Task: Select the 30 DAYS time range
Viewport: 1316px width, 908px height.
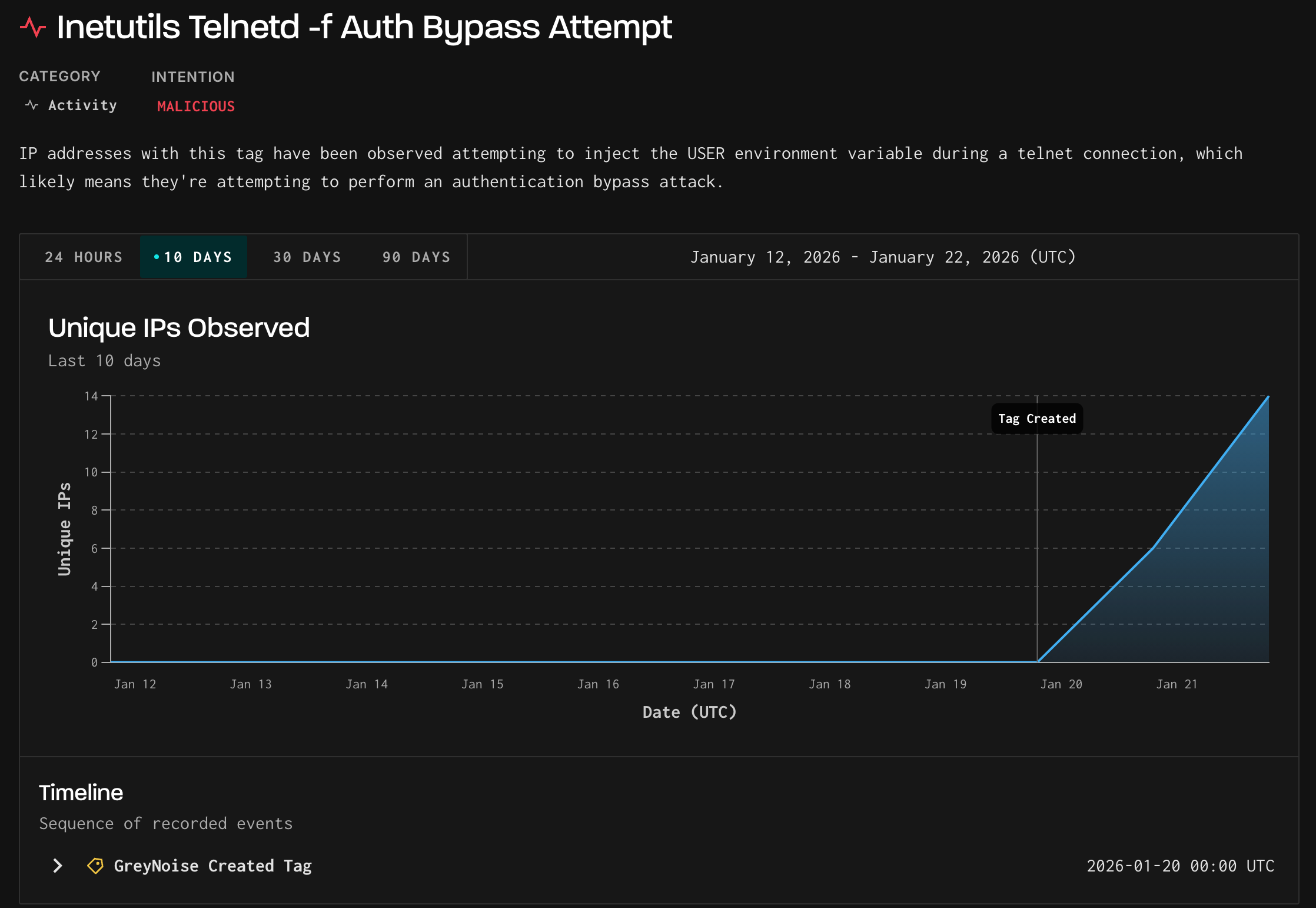Action: (307, 257)
